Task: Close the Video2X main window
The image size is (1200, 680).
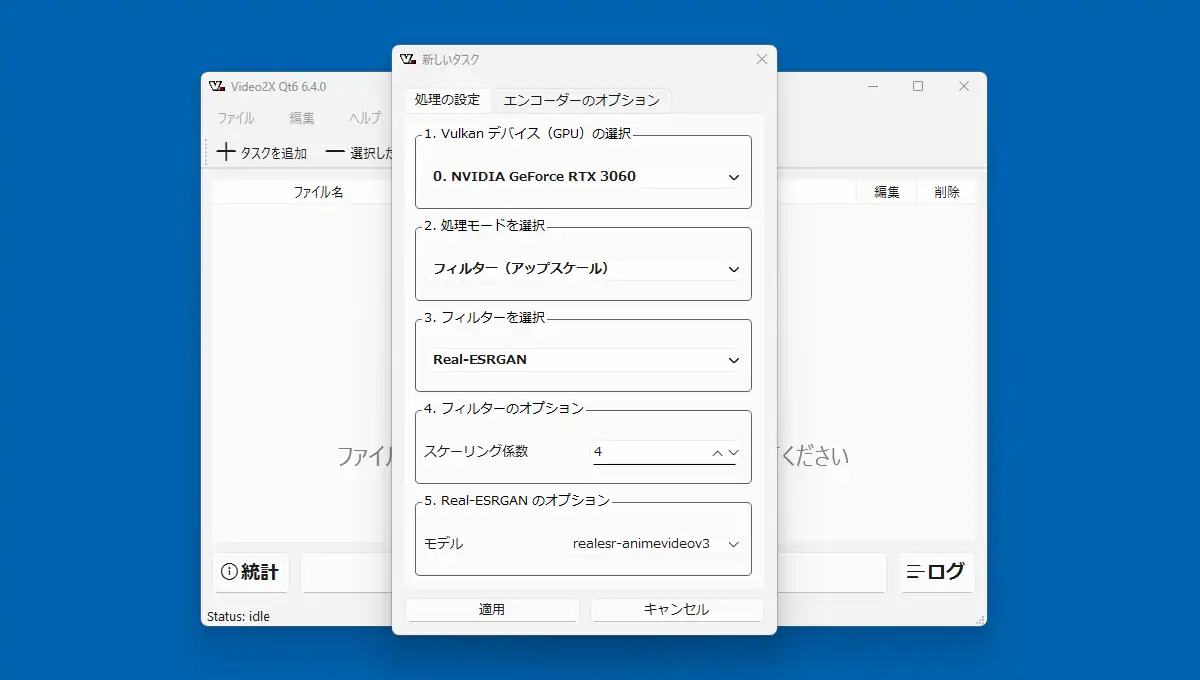Action: pos(964,86)
